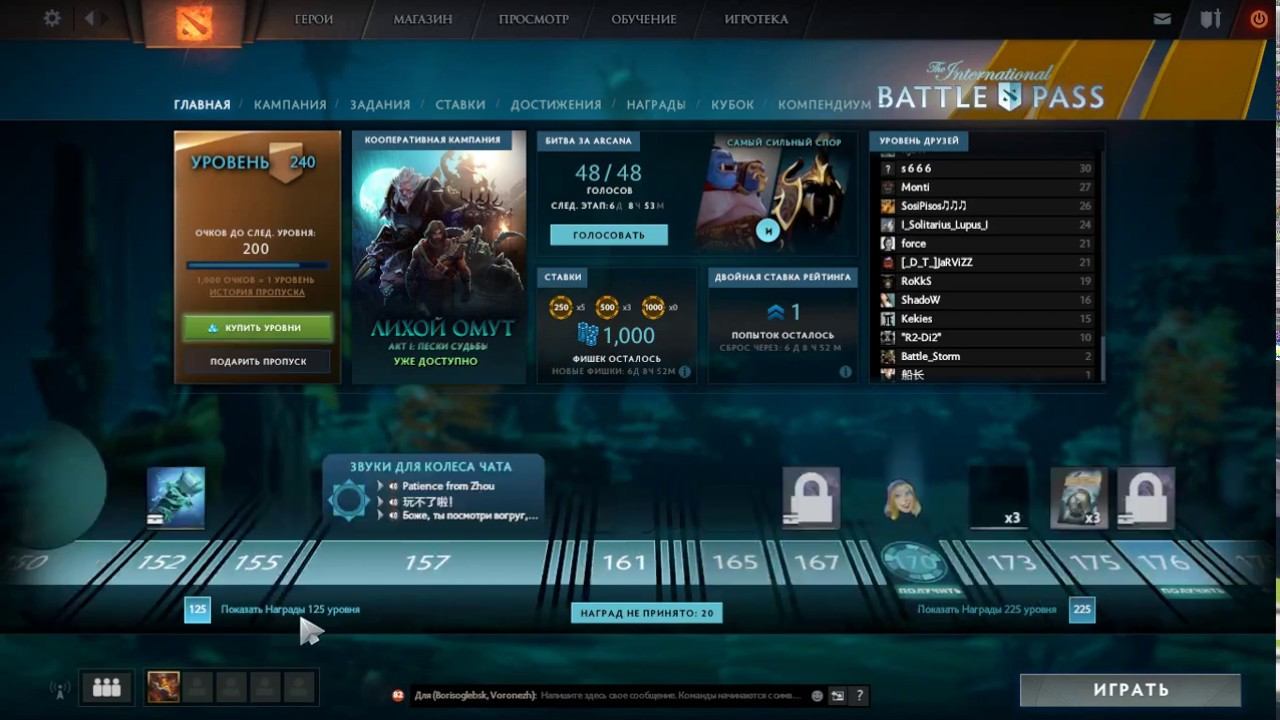1280x720 pixels.
Task: Click the Подарить пропуск button
Action: [256, 361]
